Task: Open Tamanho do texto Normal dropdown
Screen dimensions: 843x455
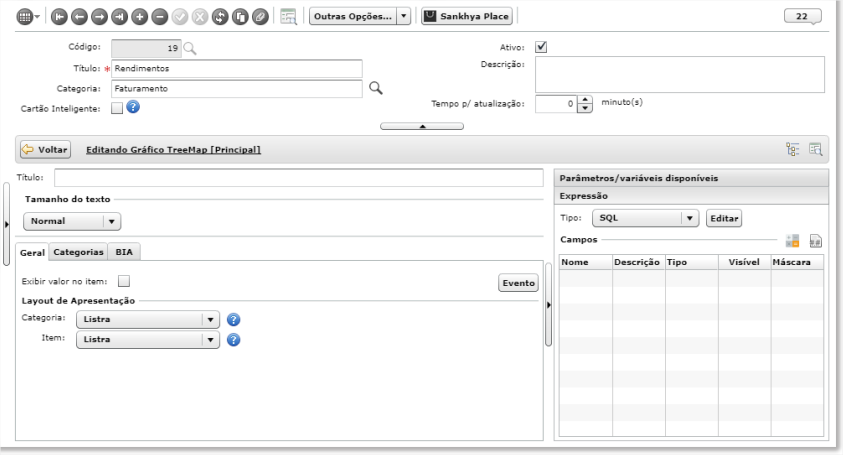Action: coord(72,221)
